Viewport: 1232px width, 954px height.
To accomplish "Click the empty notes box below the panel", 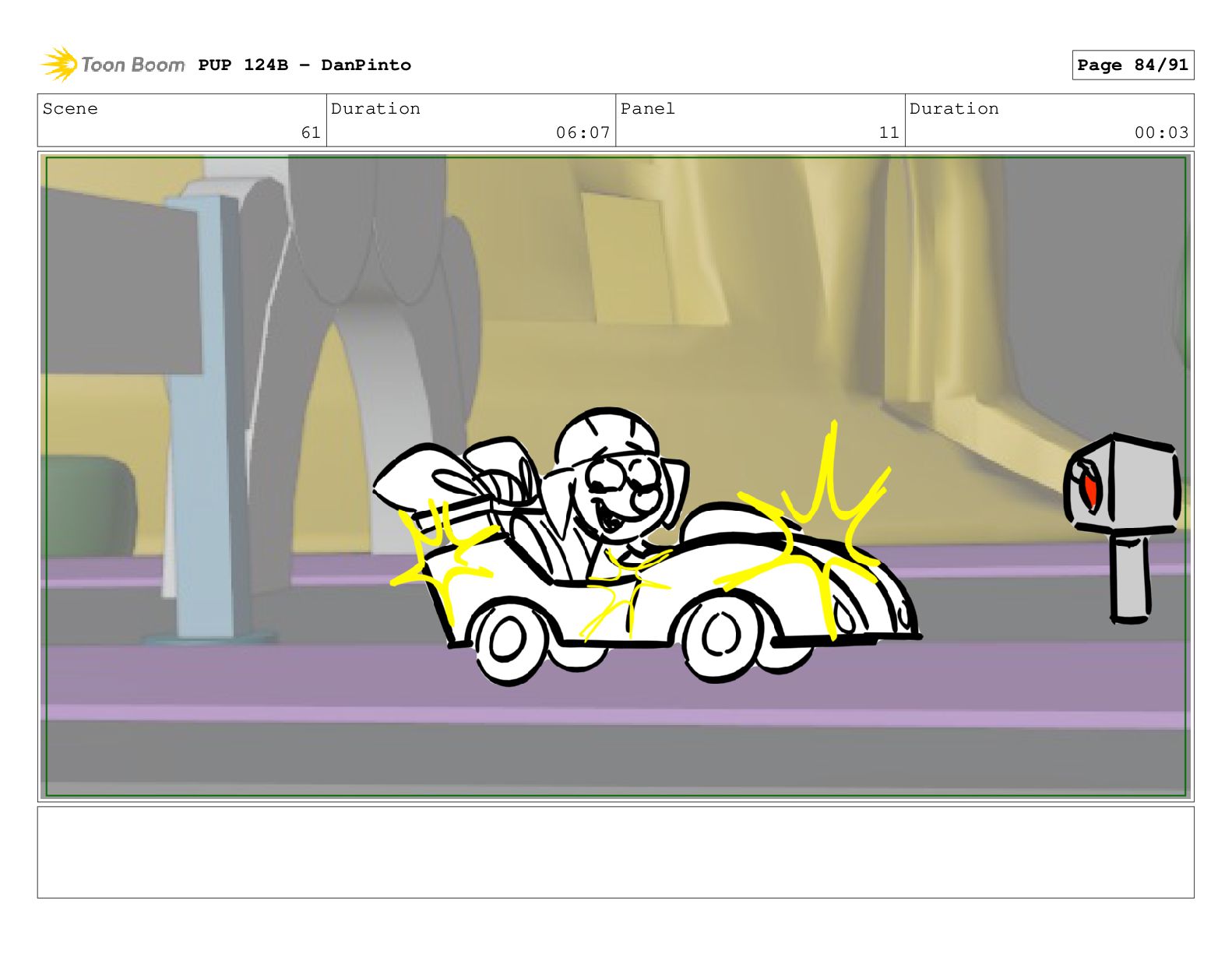I will pos(615,852).
